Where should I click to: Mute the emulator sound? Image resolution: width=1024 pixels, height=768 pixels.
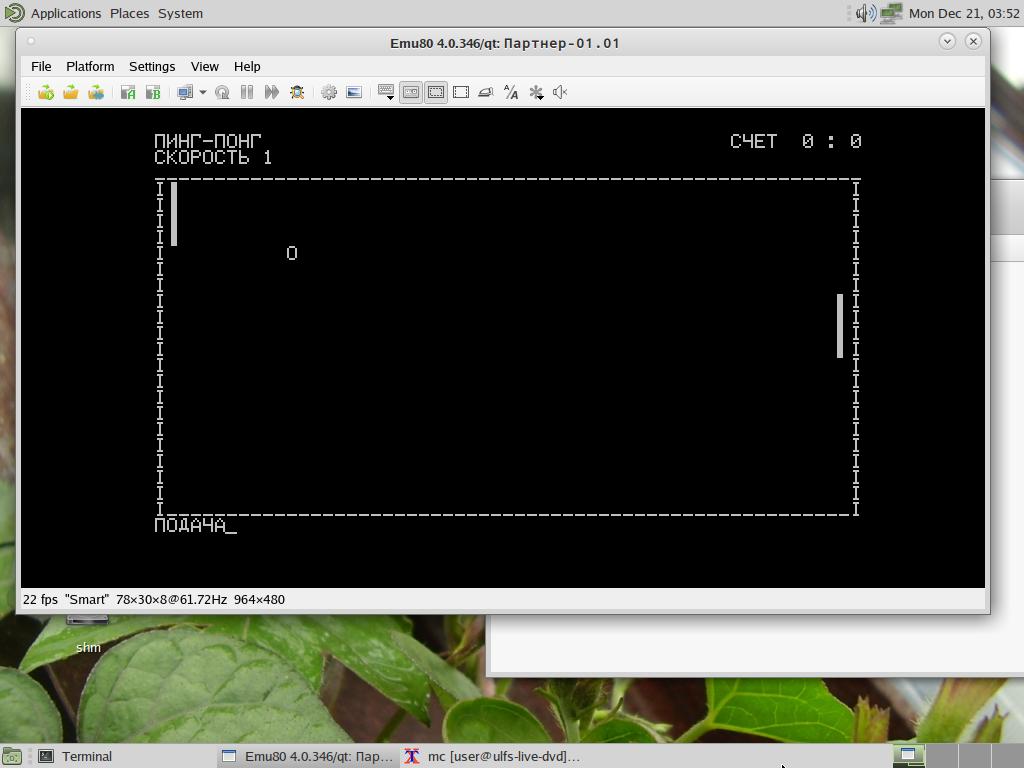pos(561,92)
